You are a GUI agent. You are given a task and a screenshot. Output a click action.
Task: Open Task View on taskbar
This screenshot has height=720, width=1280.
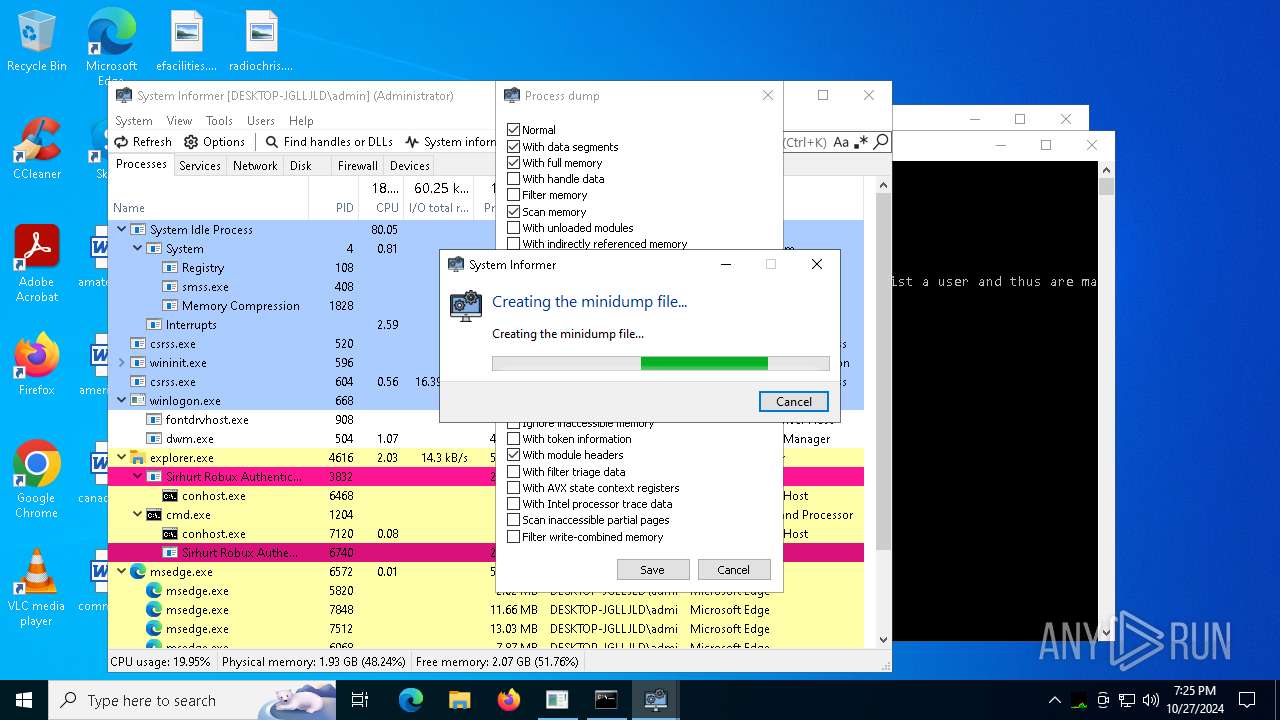(x=360, y=700)
